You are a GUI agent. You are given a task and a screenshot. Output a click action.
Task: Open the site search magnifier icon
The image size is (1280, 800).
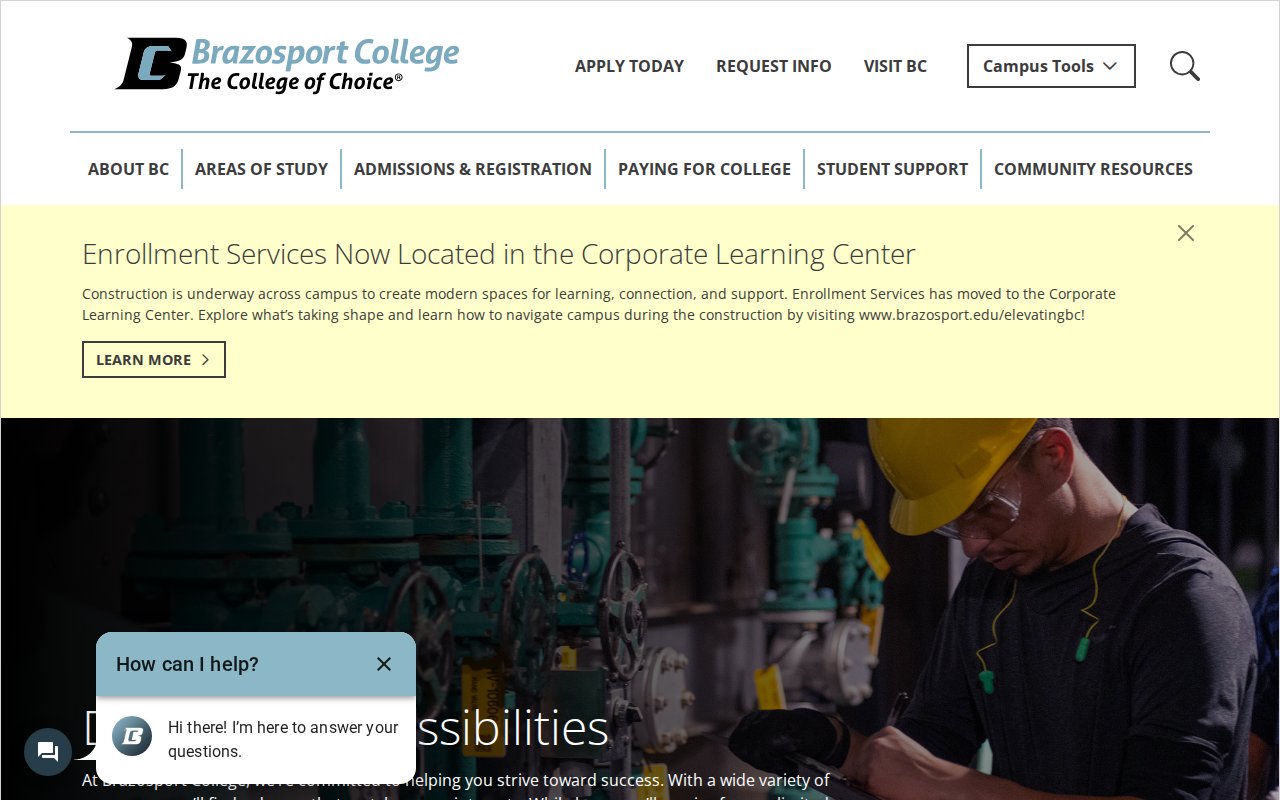click(x=1184, y=66)
